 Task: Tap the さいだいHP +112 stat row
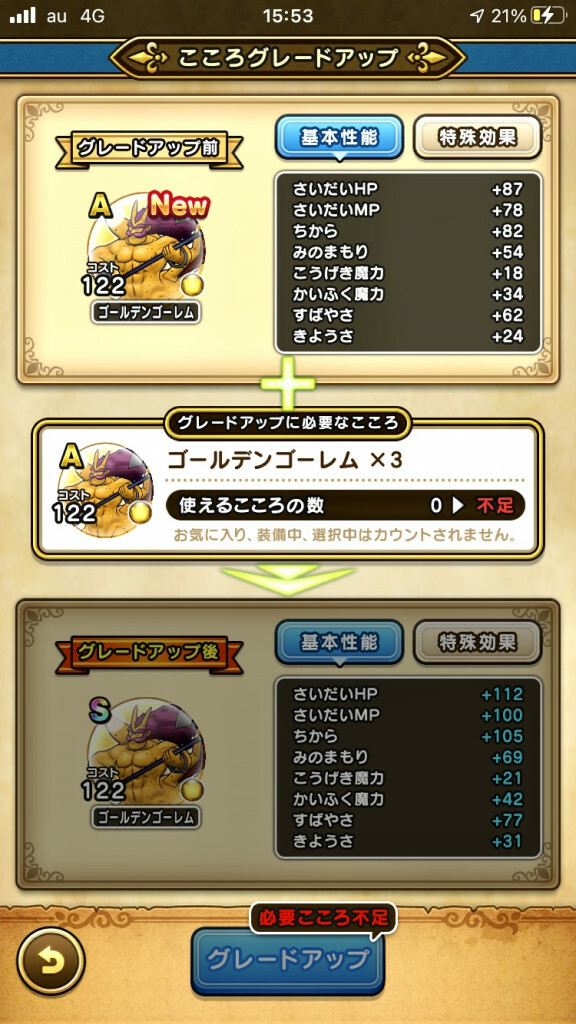pos(408,694)
